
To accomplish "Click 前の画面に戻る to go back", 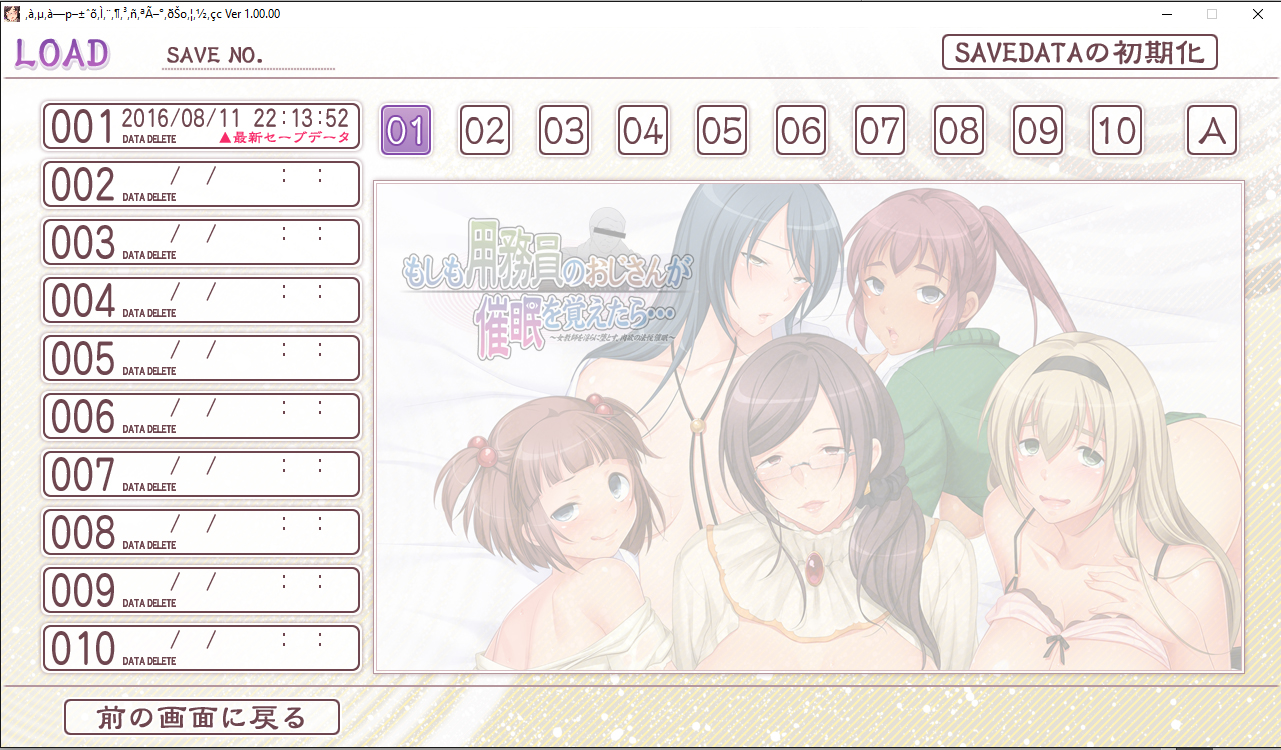I will click(202, 717).
